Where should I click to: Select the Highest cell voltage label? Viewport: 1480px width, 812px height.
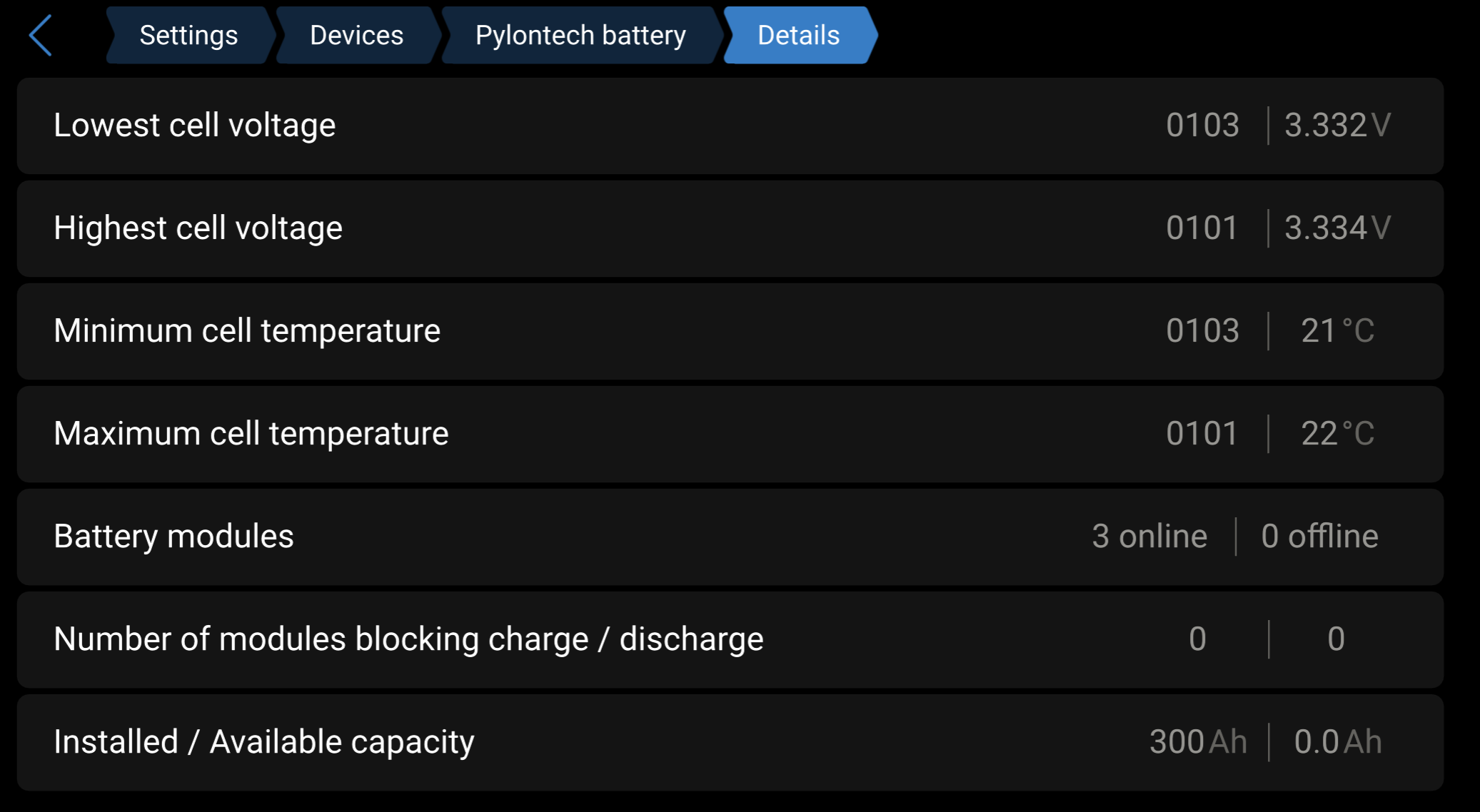coord(198,228)
